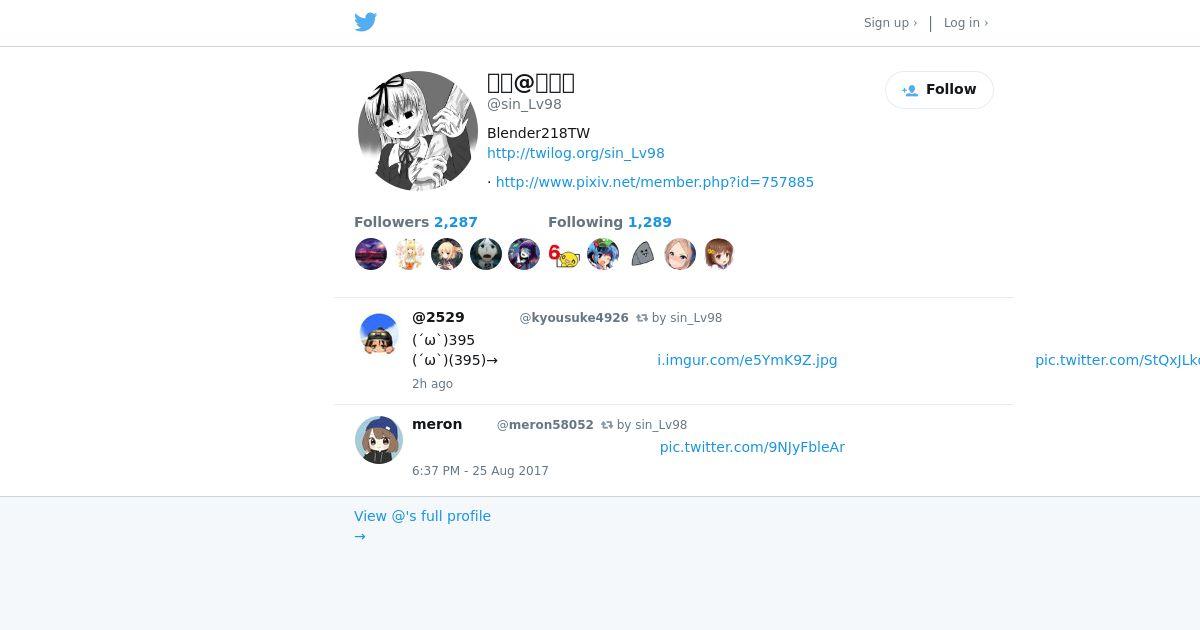Open the pixiv.net member profile link
The width and height of the screenshot is (1200, 630).
point(655,182)
